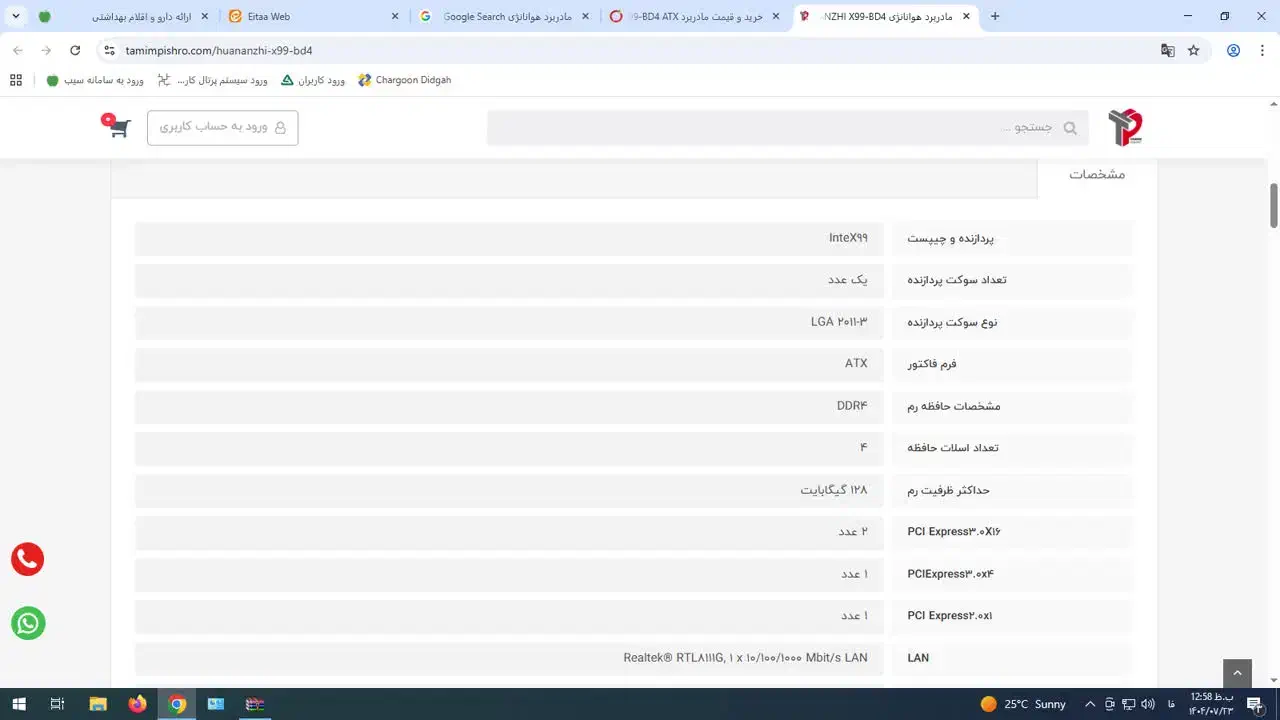This screenshot has width=1280, height=720.
Task: Select the مشخصات specifications tab
Action: (1097, 174)
